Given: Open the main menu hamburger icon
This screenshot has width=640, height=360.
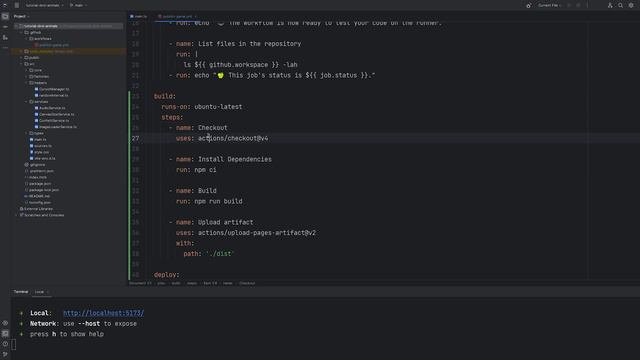Looking at the screenshot, I should (17, 5).
